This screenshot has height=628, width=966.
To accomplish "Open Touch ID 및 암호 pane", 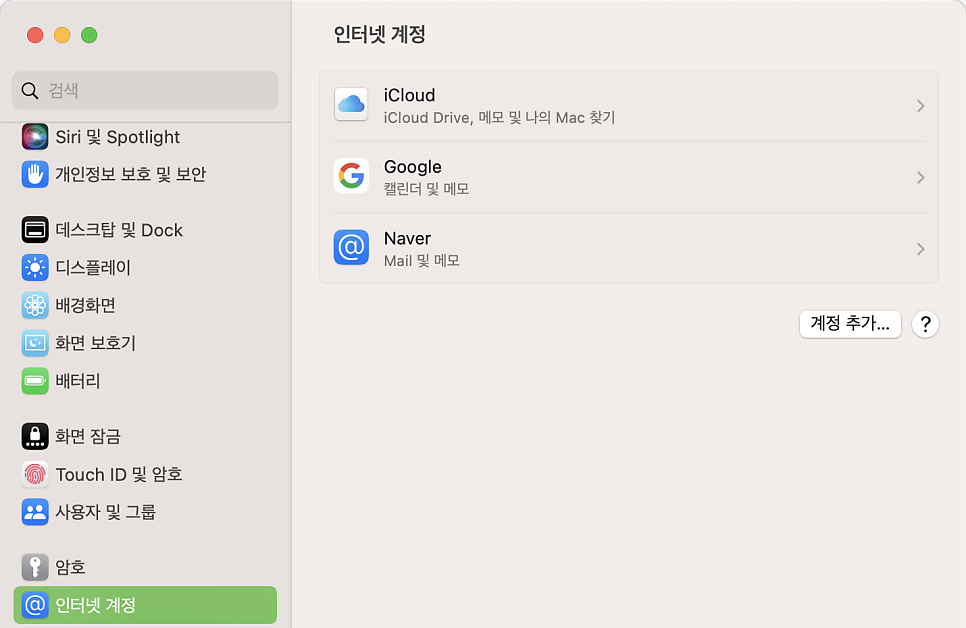I will [x=145, y=474].
